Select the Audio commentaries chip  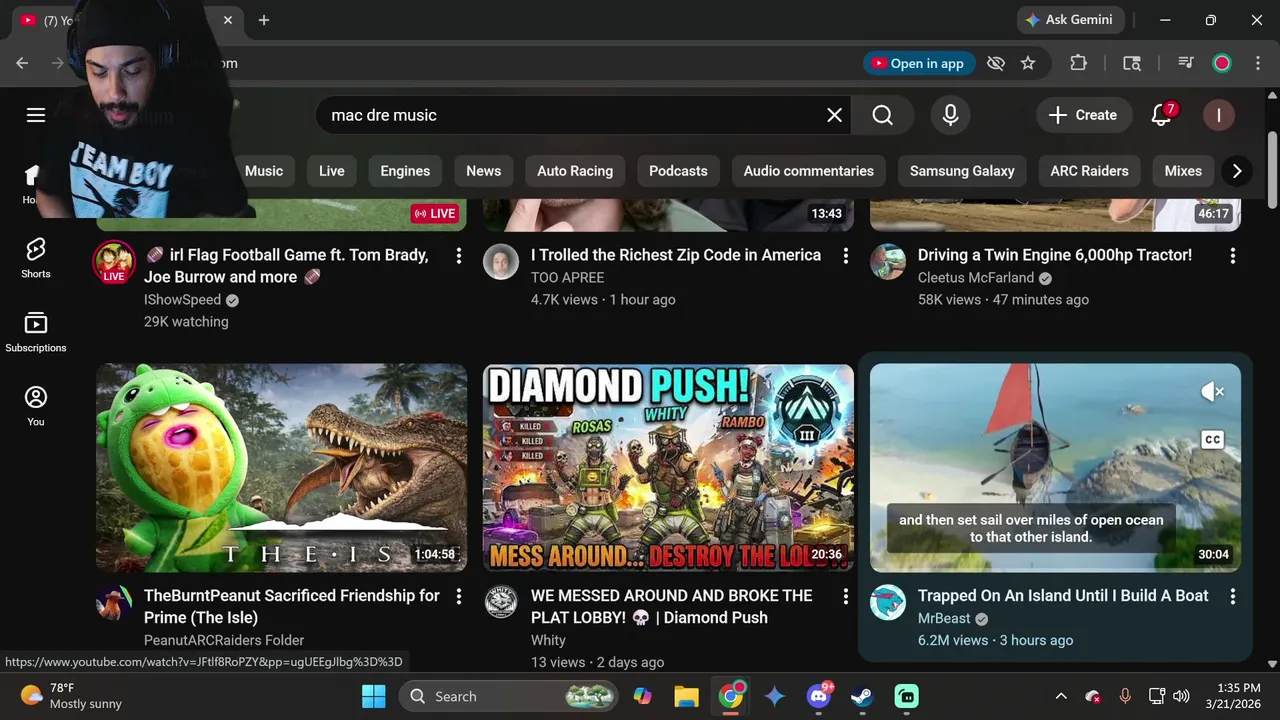tap(809, 171)
